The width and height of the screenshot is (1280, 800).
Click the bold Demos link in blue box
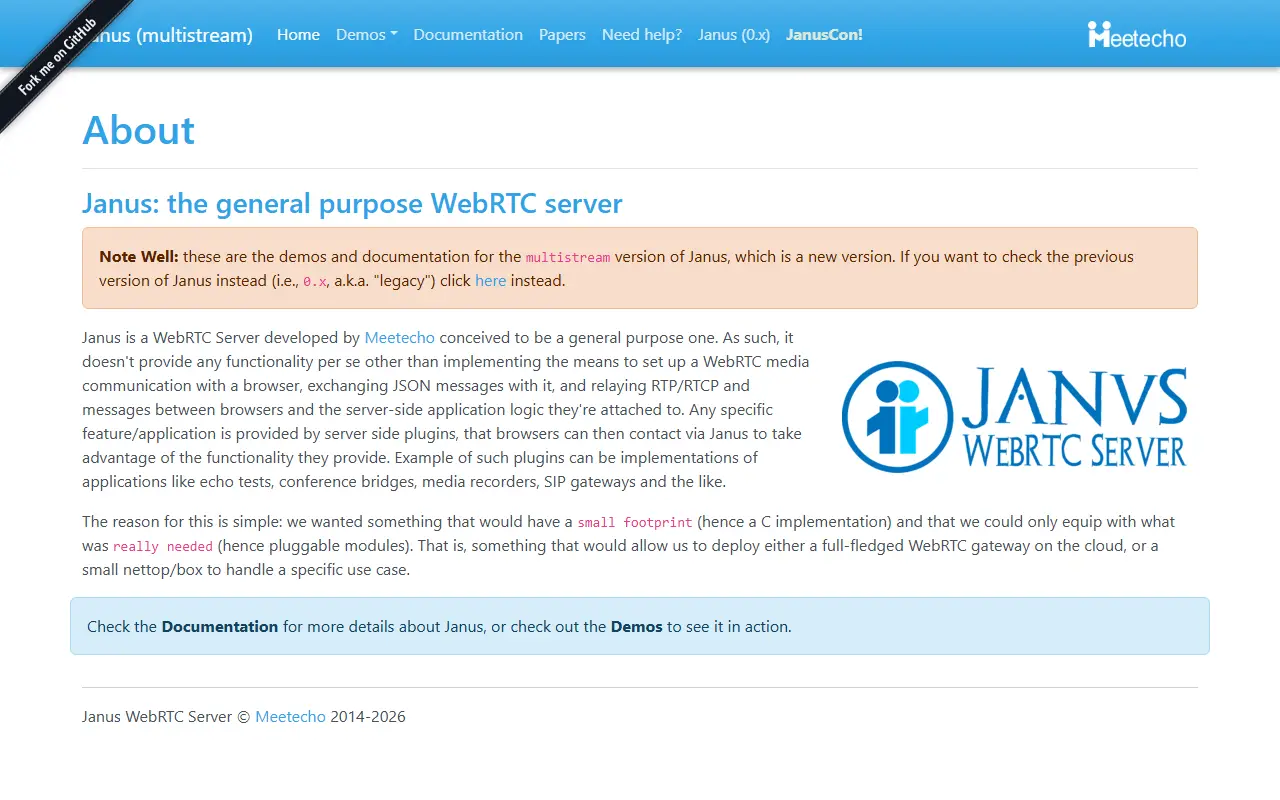point(637,627)
